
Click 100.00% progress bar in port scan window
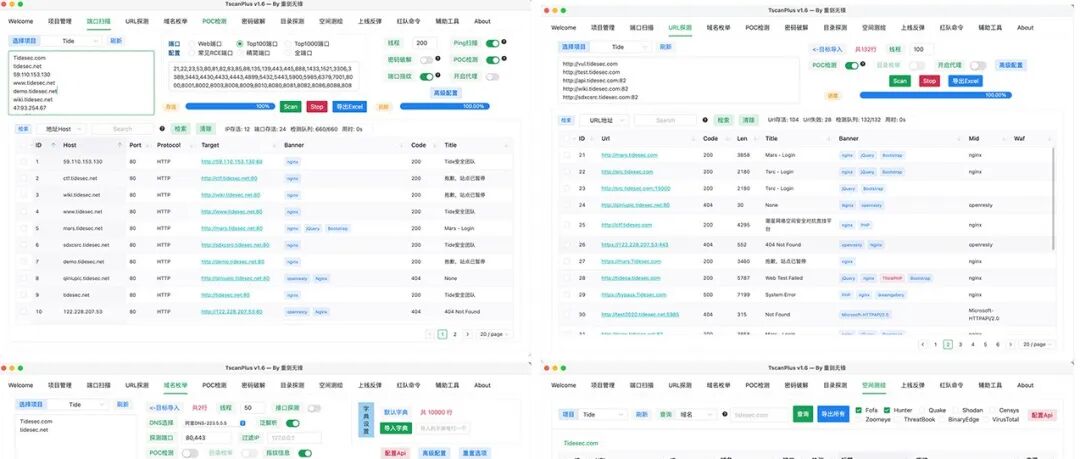click(445, 107)
